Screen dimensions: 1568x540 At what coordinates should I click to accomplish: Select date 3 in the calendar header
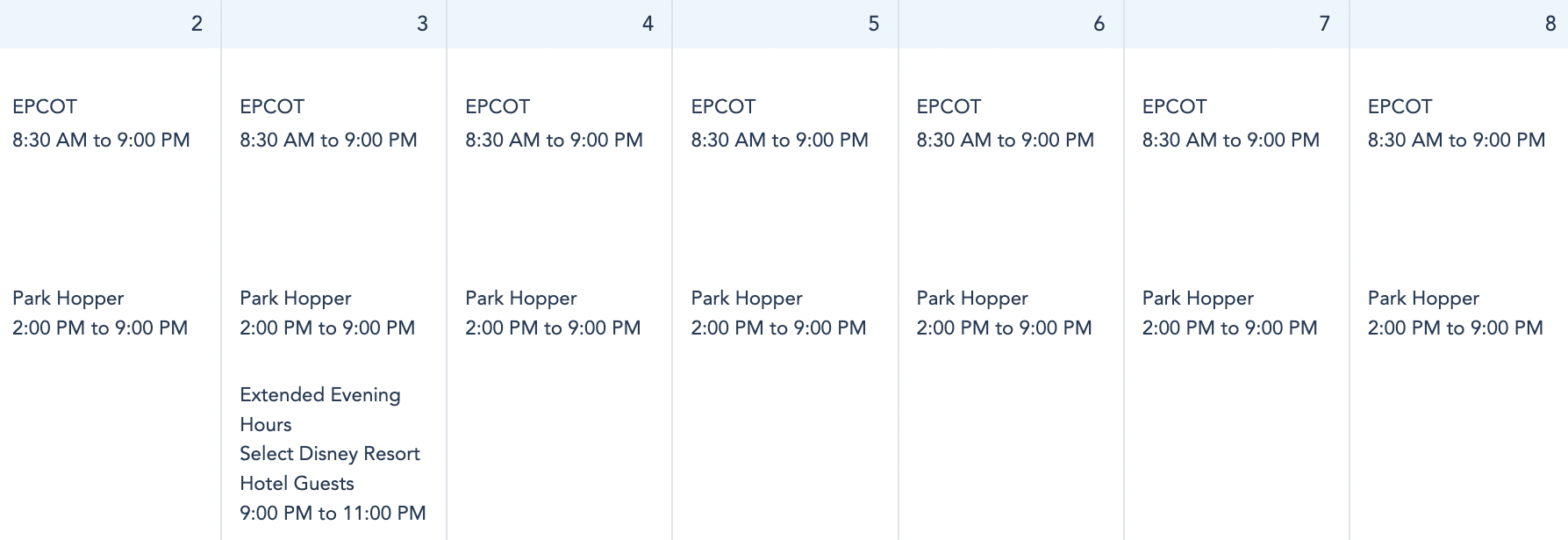tap(422, 24)
